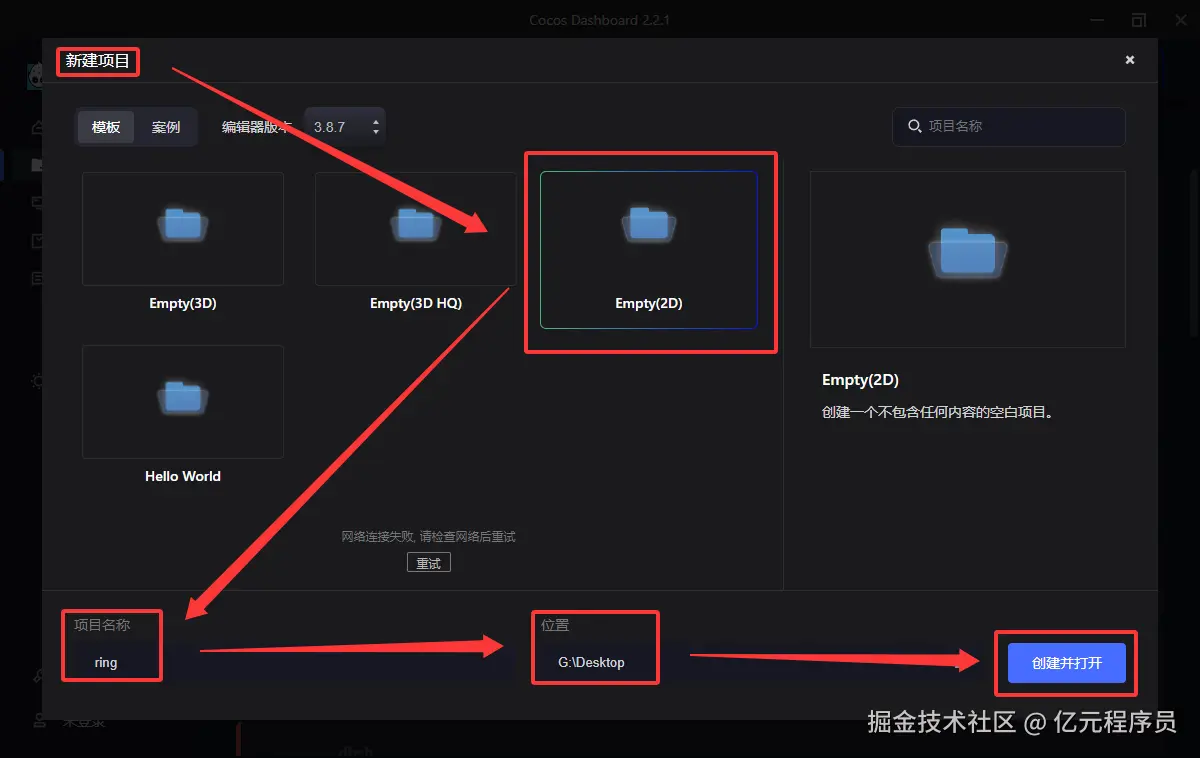
Task: Click the 重试 retry button
Action: click(x=429, y=563)
